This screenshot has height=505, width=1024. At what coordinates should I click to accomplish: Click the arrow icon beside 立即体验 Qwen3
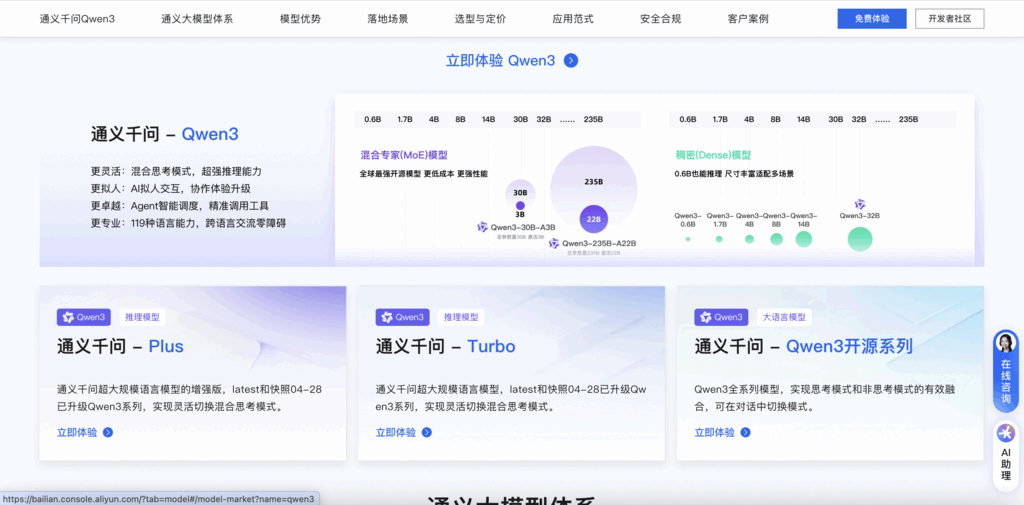pyautogui.click(x=571, y=61)
